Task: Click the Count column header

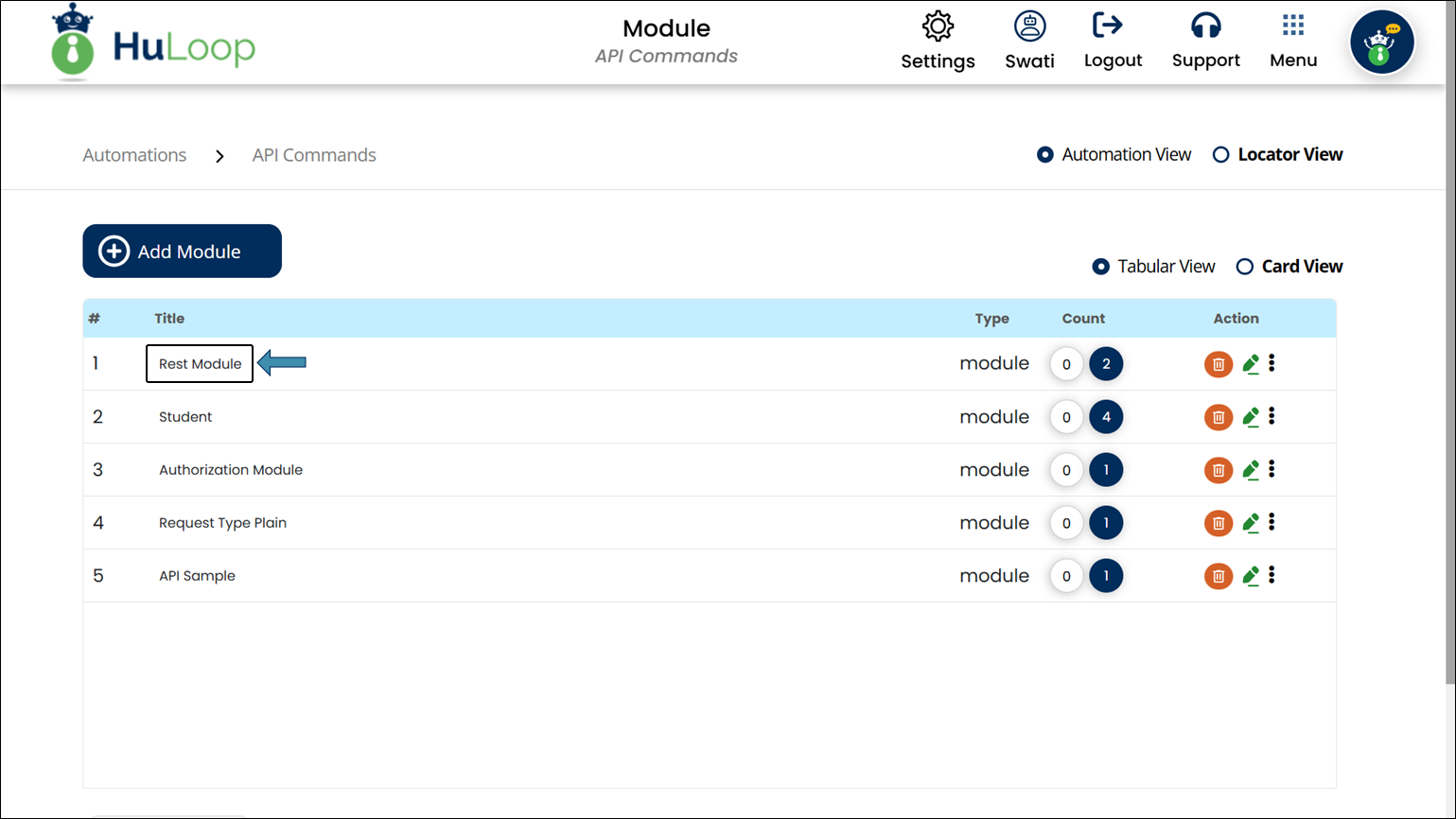Action: click(1083, 319)
